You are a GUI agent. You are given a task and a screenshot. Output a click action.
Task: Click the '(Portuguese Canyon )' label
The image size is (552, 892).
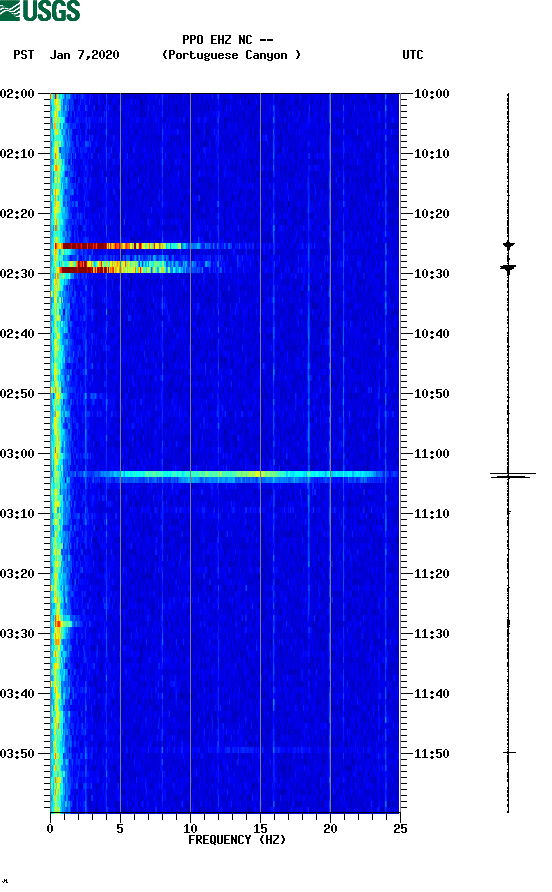(232, 55)
